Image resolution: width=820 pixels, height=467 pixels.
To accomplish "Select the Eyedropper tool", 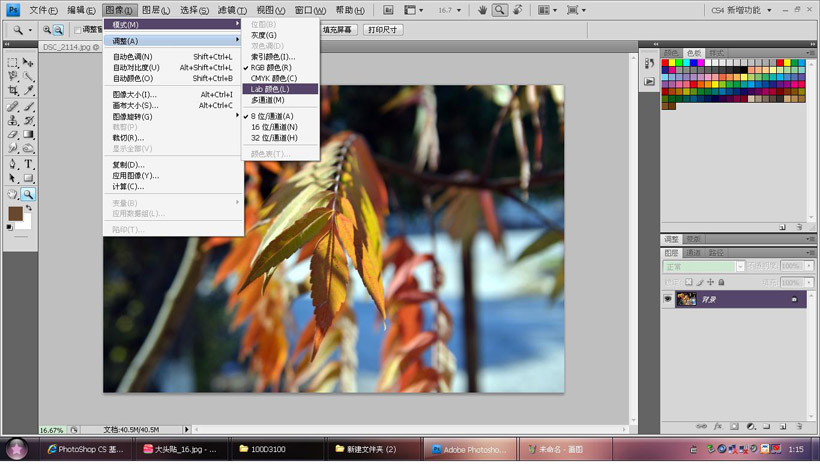I will click(x=28, y=90).
